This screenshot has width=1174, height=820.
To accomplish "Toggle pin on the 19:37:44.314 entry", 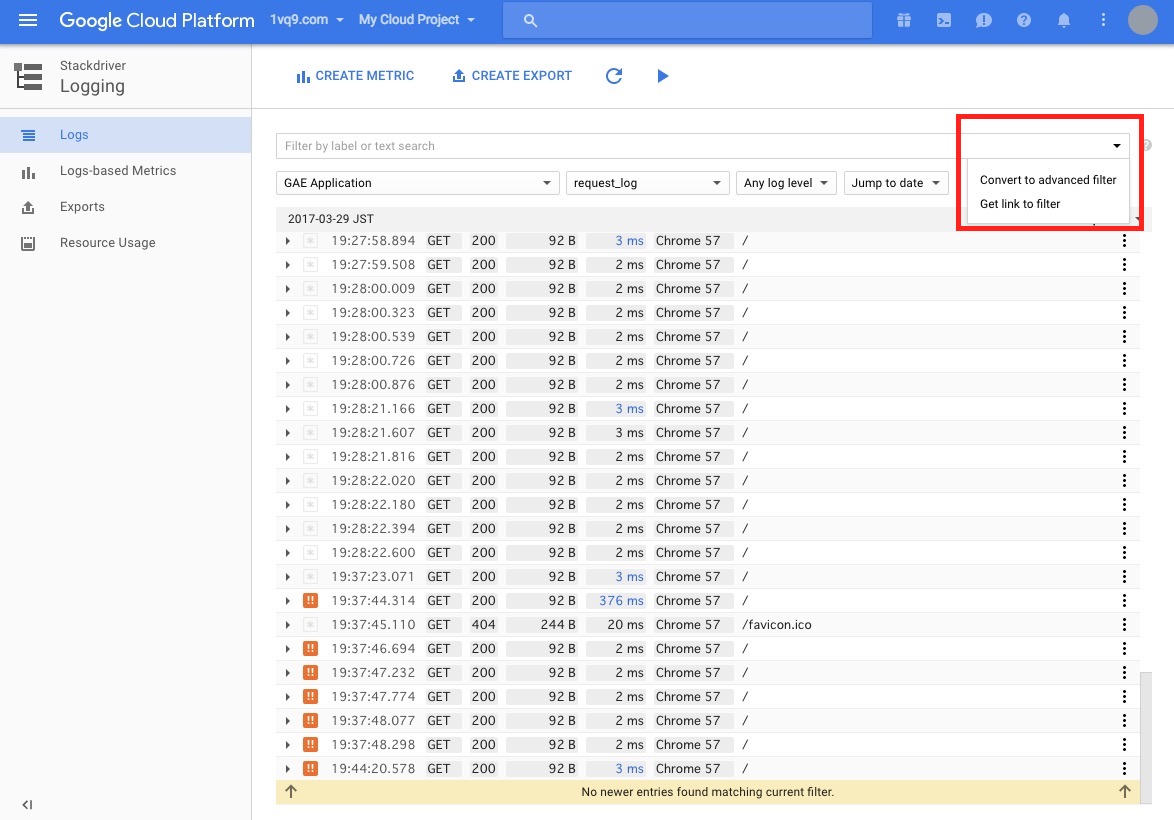I will (x=310, y=601).
